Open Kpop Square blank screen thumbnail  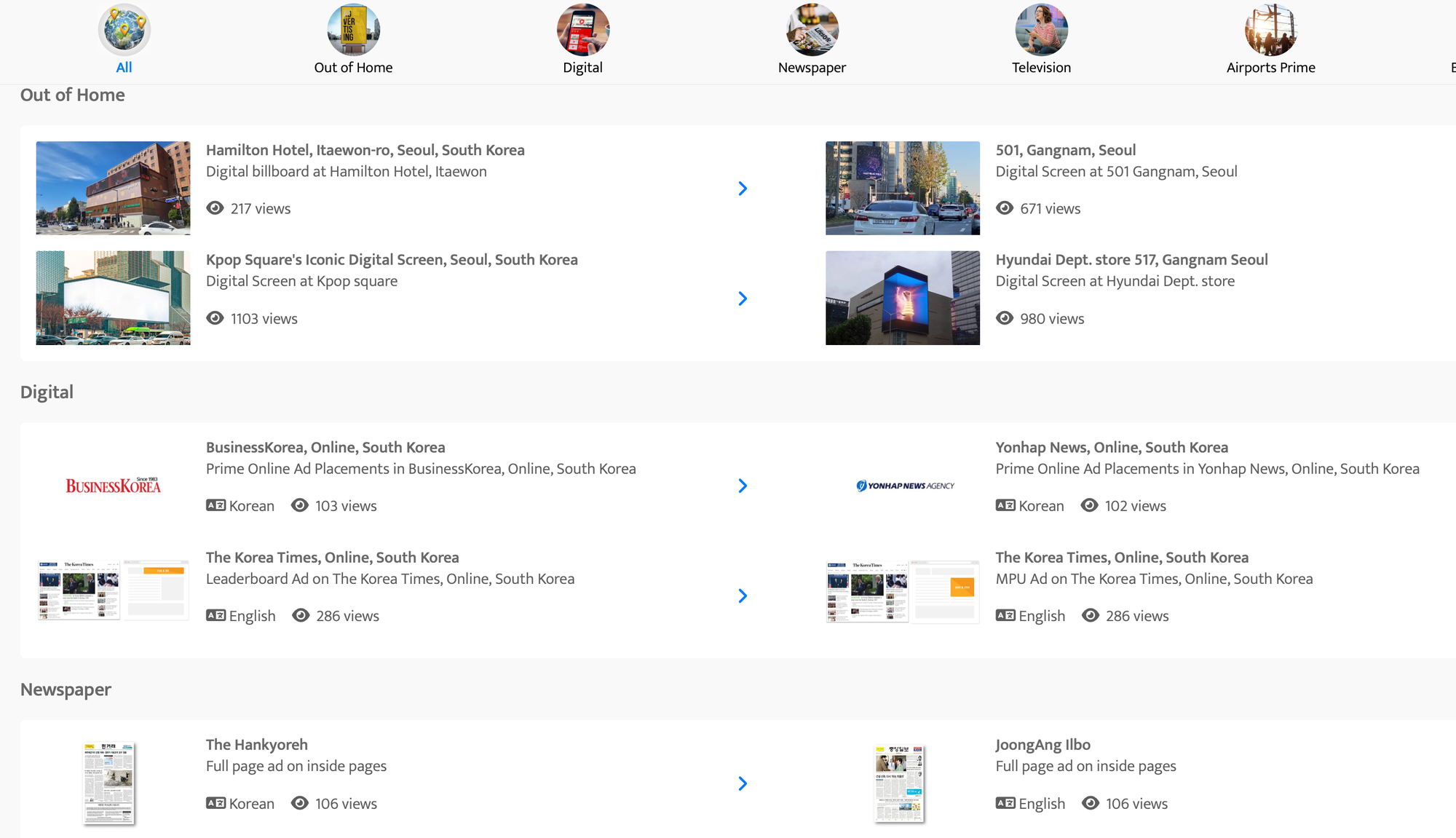(x=113, y=298)
